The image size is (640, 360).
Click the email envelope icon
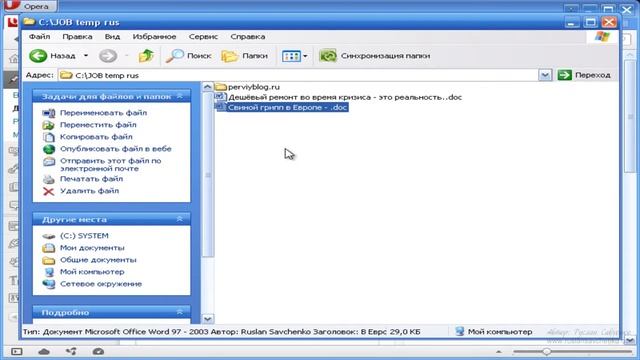click(49, 162)
